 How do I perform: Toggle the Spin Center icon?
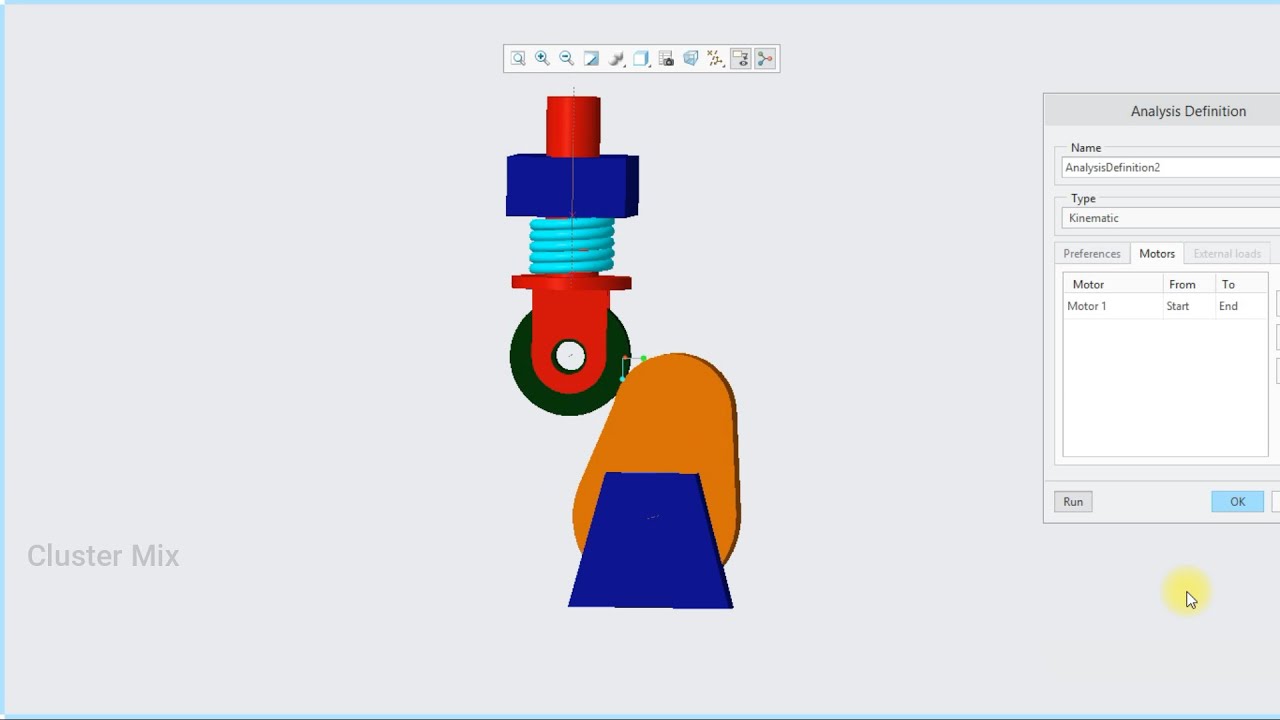click(x=765, y=59)
